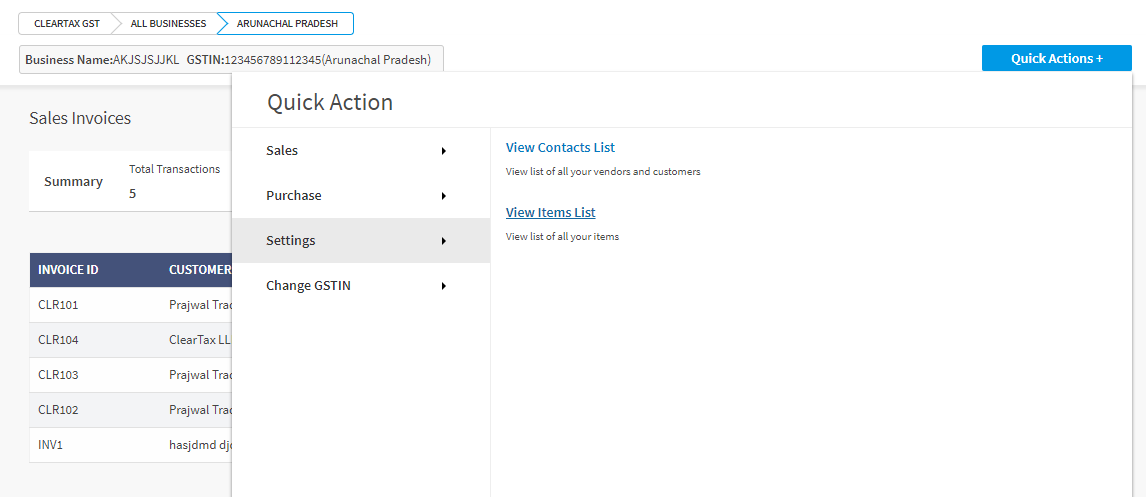Open the Quick Actions + button
Image resolution: width=1146 pixels, height=497 pixels.
(1056, 58)
